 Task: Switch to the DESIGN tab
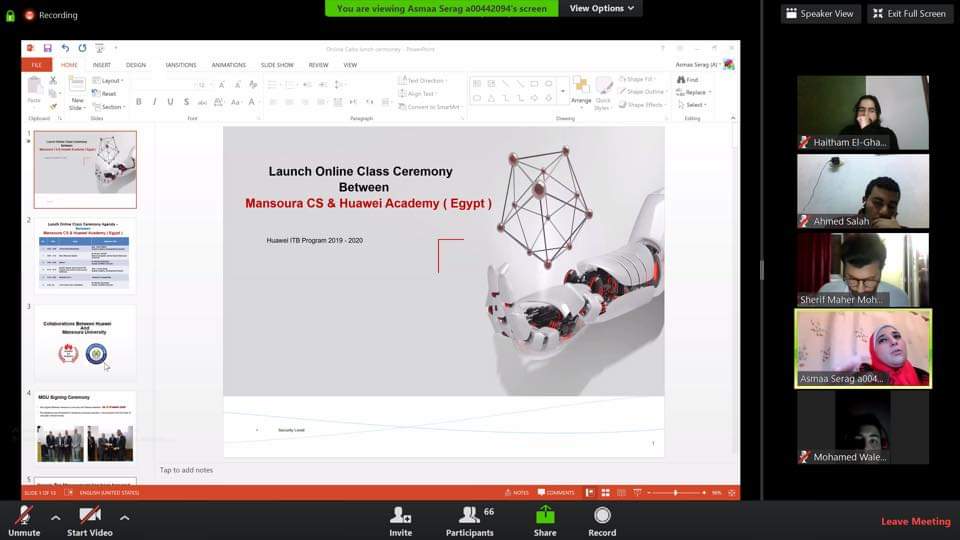136,65
